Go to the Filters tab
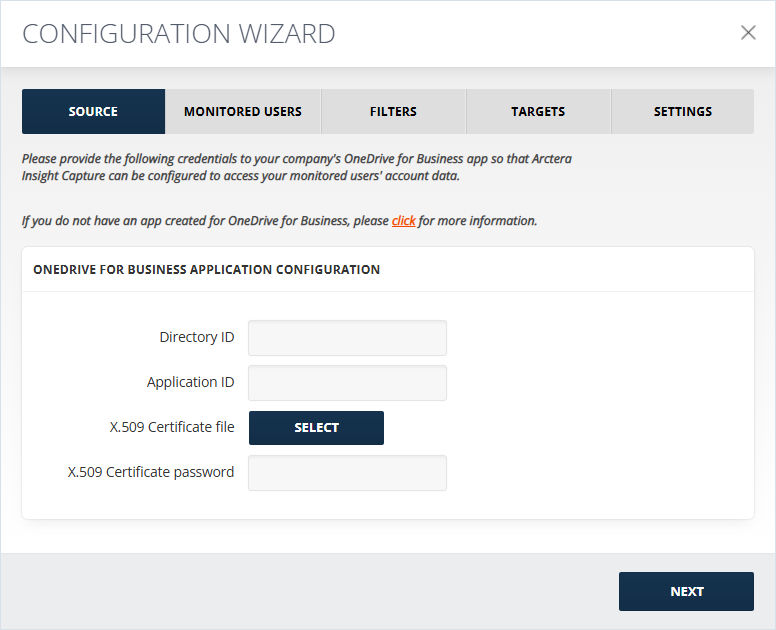 [x=393, y=111]
